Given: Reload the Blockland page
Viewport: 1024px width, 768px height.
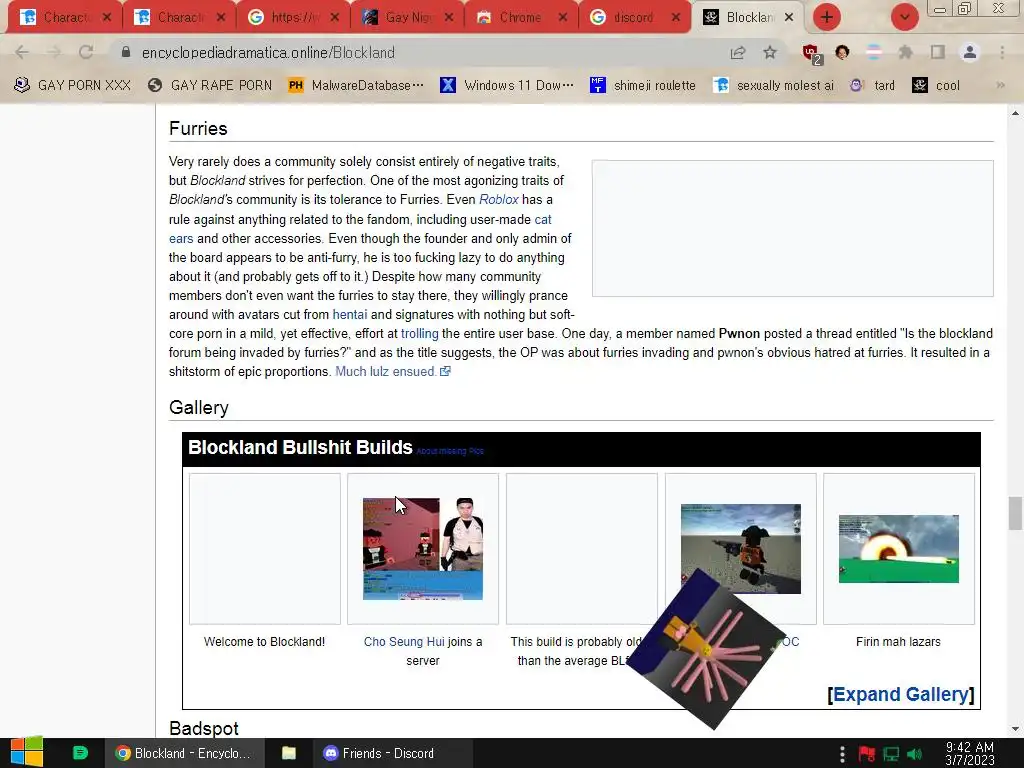Looking at the screenshot, I should (86, 52).
